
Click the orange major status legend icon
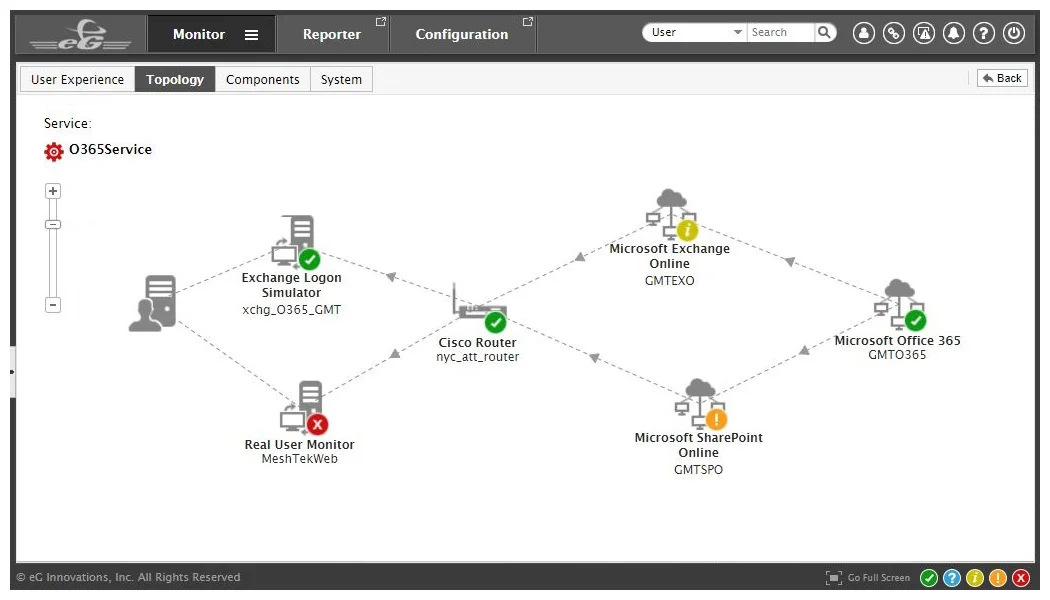(998, 578)
